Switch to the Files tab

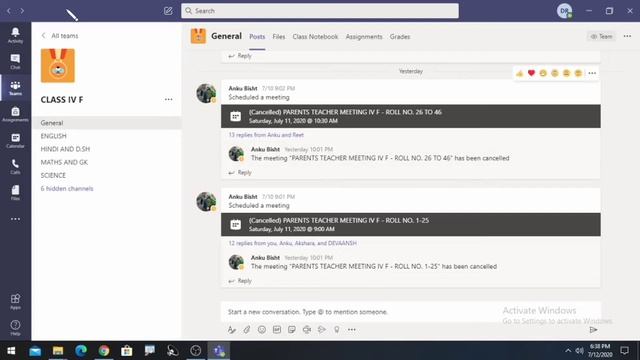click(279, 37)
